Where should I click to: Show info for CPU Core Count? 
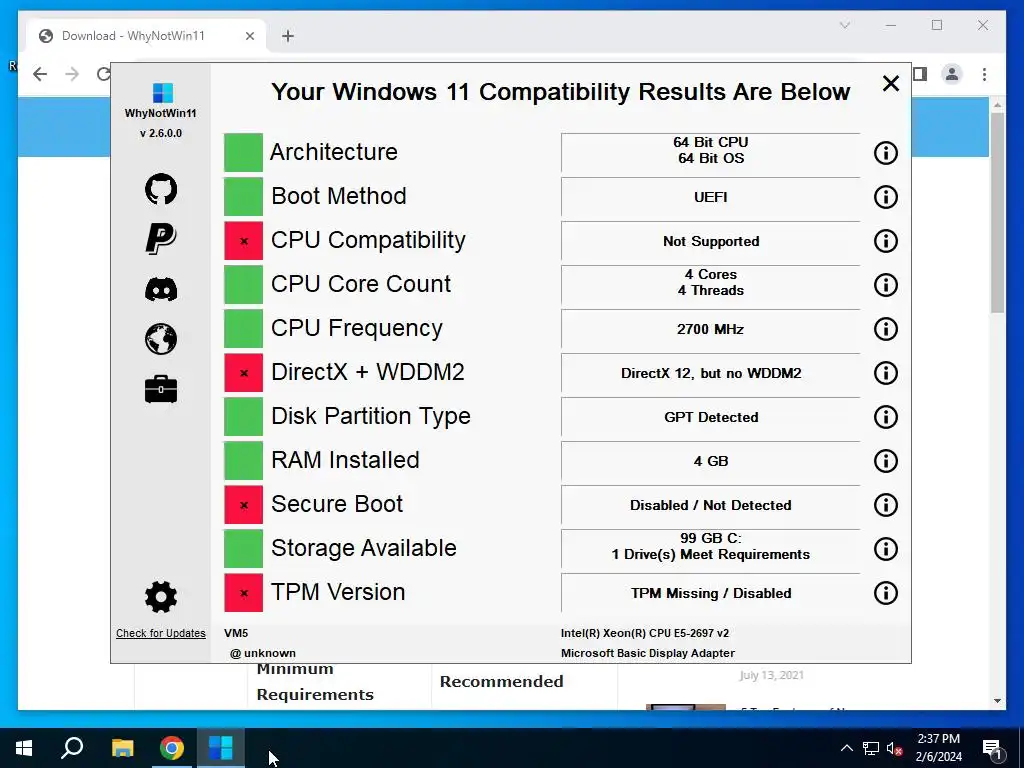coord(886,285)
